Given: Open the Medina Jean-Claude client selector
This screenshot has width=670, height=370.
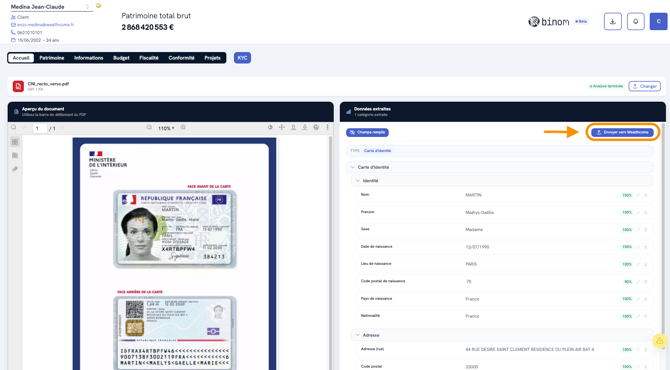Looking at the screenshot, I should click(51, 7).
